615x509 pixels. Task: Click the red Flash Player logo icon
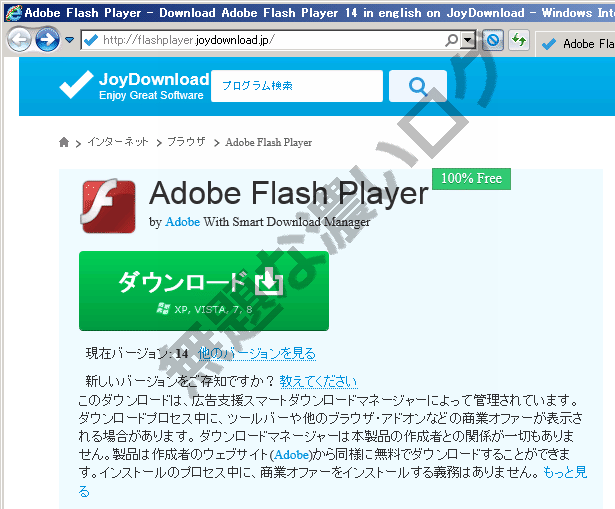click(108, 206)
